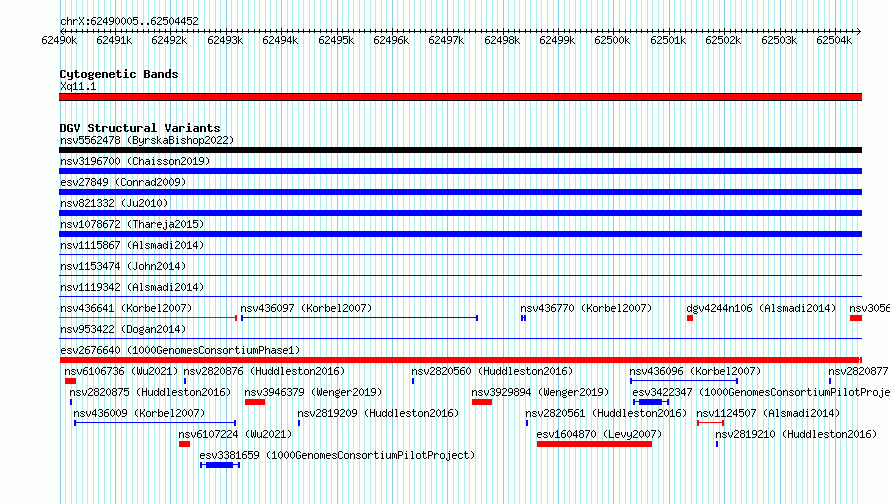Select nsv2820876 (Huddleston2016) label

pyautogui.click(x=264, y=371)
